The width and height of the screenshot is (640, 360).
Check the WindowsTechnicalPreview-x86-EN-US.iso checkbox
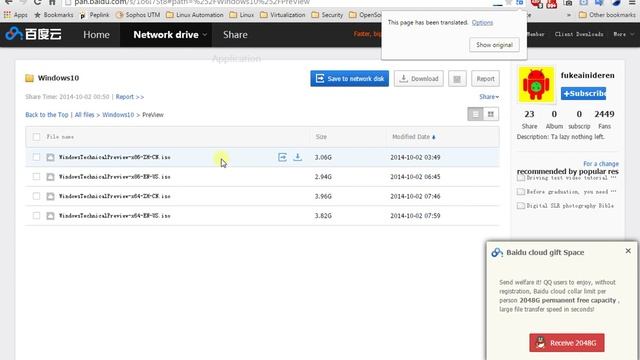[36, 177]
